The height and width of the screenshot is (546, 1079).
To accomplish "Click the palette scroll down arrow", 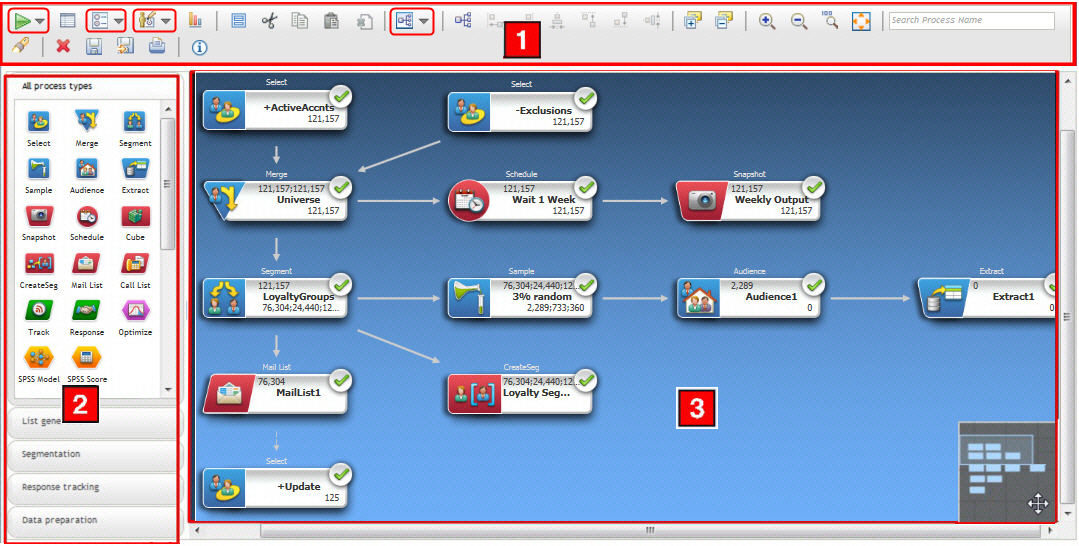I will click(x=168, y=390).
